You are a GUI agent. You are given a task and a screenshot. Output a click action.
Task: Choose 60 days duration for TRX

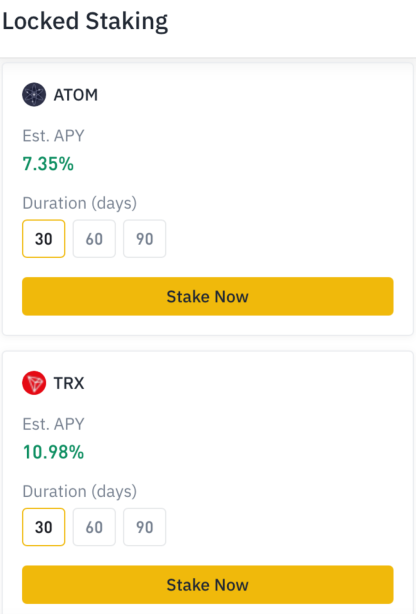tap(94, 527)
